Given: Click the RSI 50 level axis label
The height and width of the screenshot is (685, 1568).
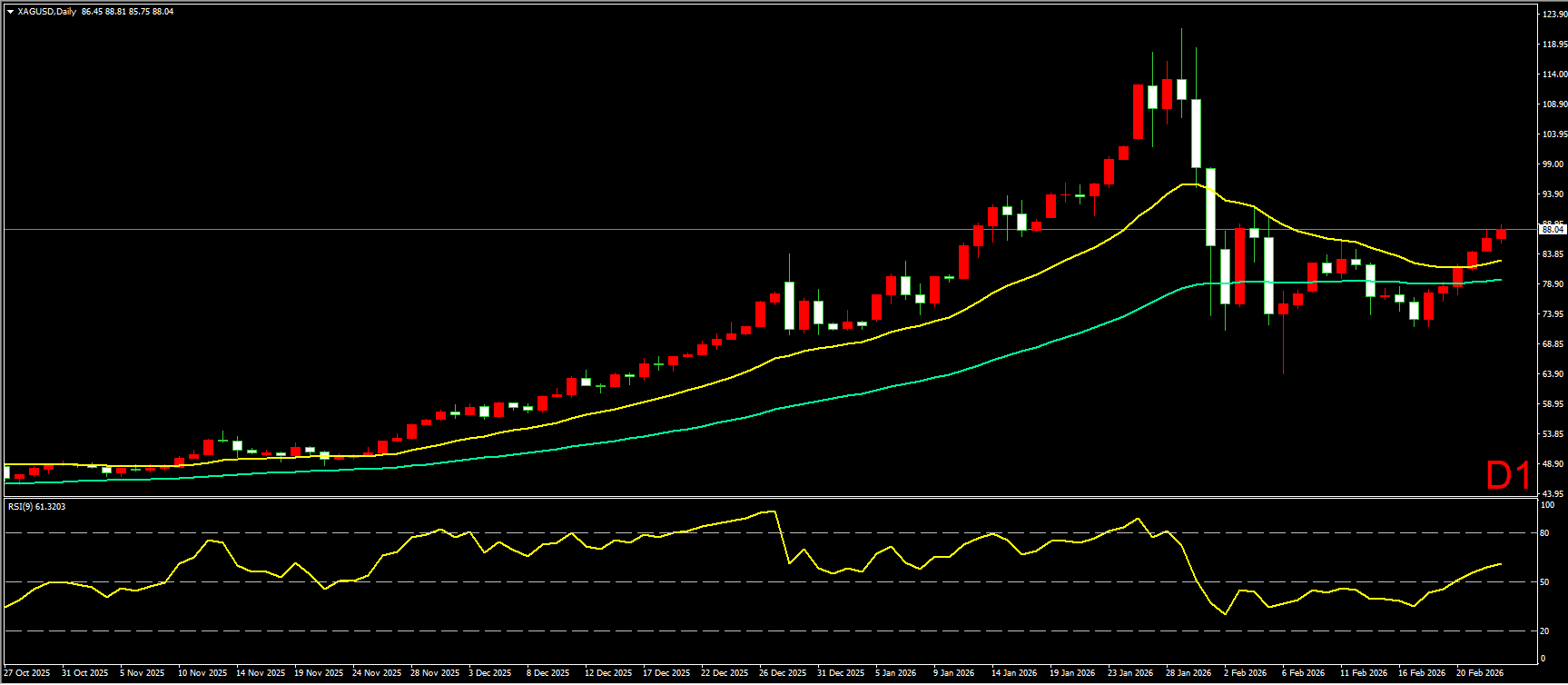Looking at the screenshot, I should coord(1544,582).
